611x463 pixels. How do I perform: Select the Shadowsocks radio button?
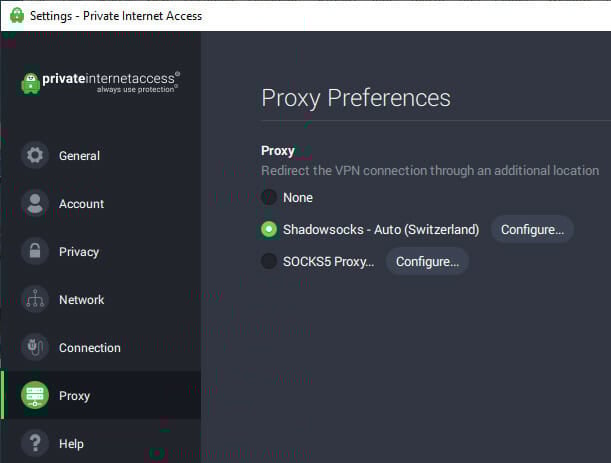click(x=269, y=230)
